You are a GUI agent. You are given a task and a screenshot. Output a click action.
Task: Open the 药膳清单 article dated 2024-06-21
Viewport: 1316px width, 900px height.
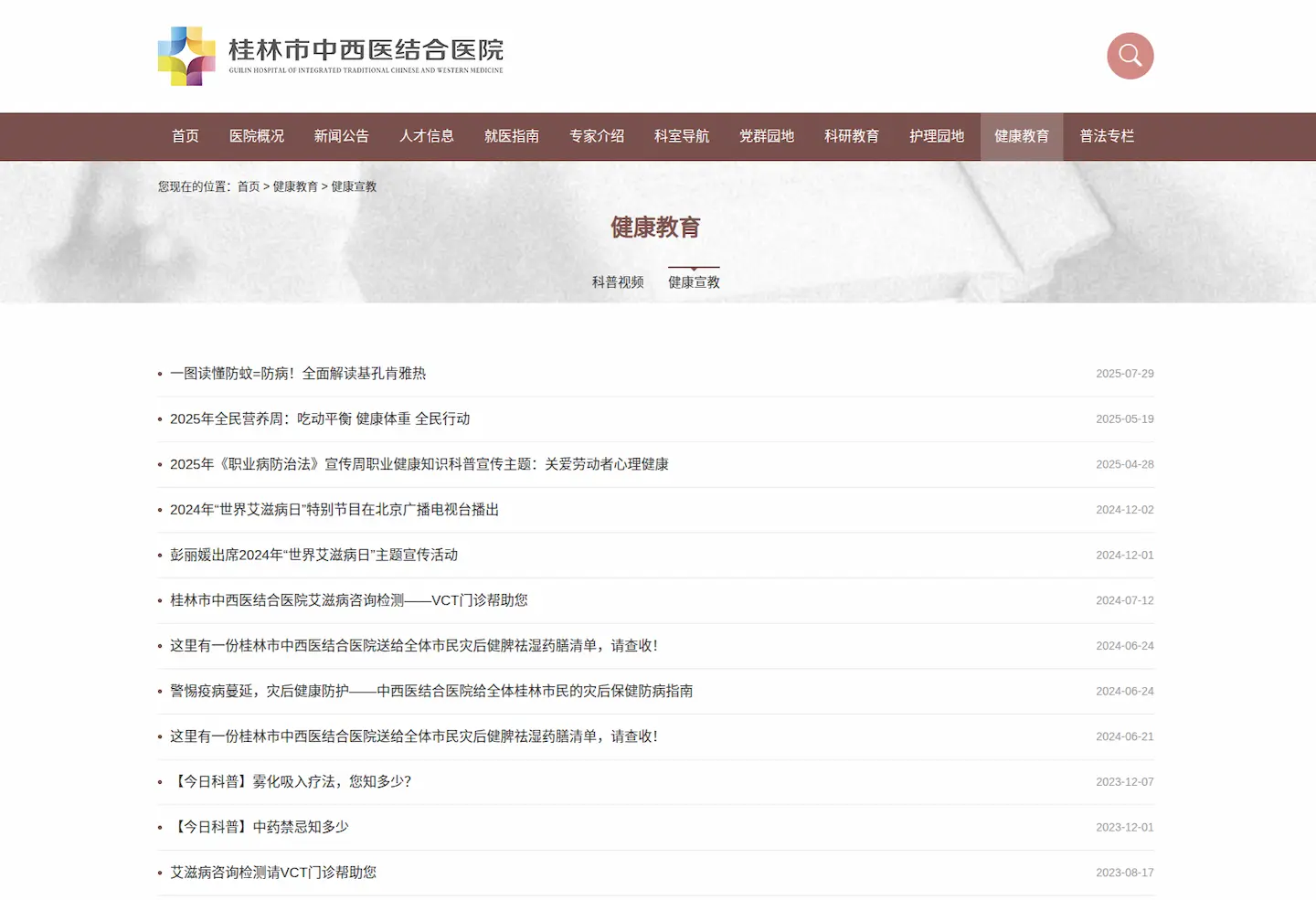tap(414, 736)
